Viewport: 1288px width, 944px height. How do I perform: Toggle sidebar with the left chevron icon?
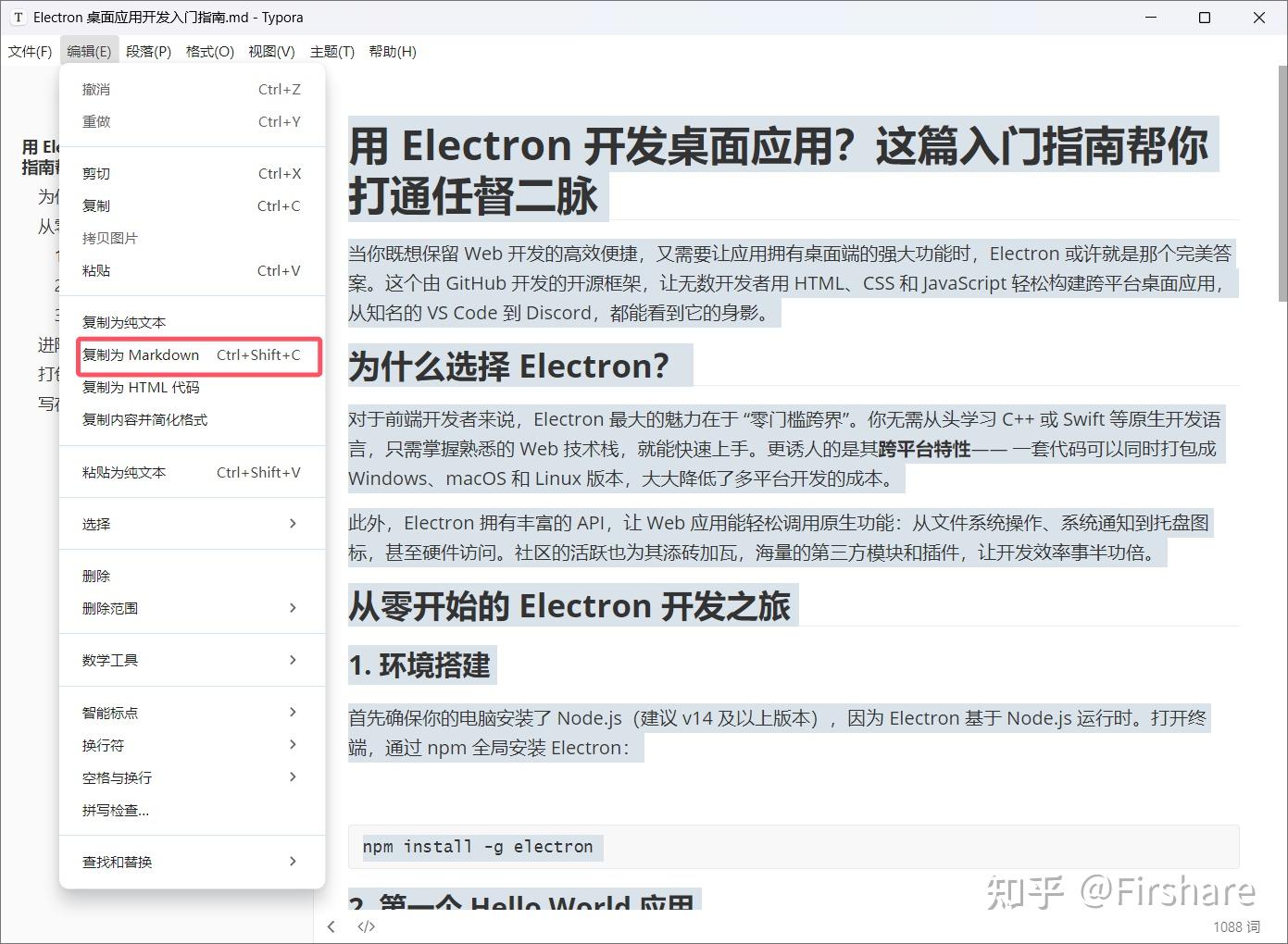point(331,926)
